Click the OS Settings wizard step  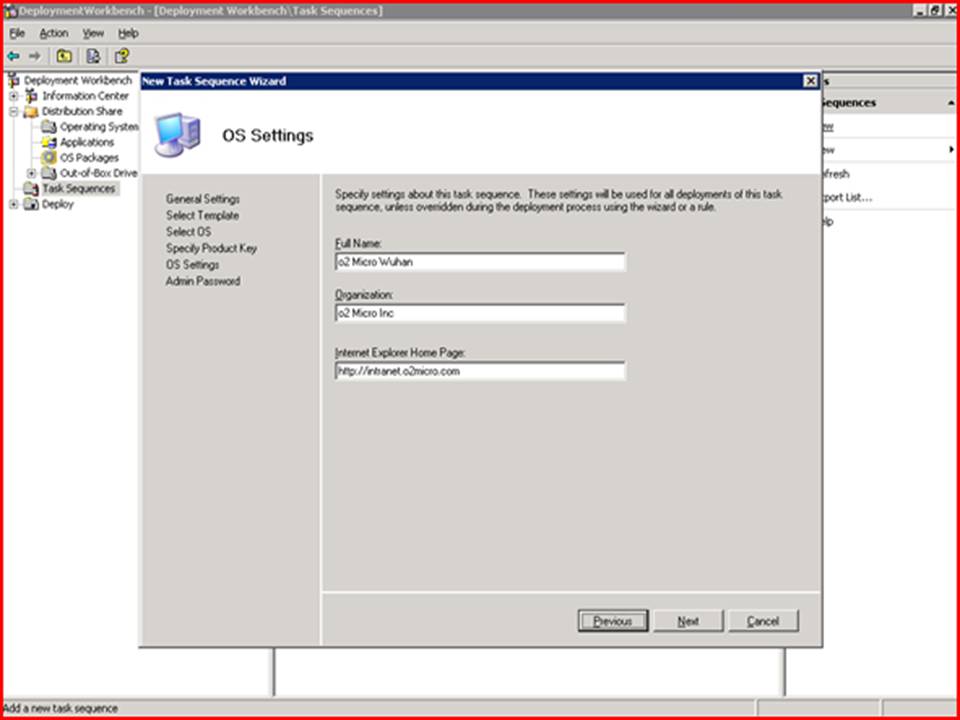192,265
